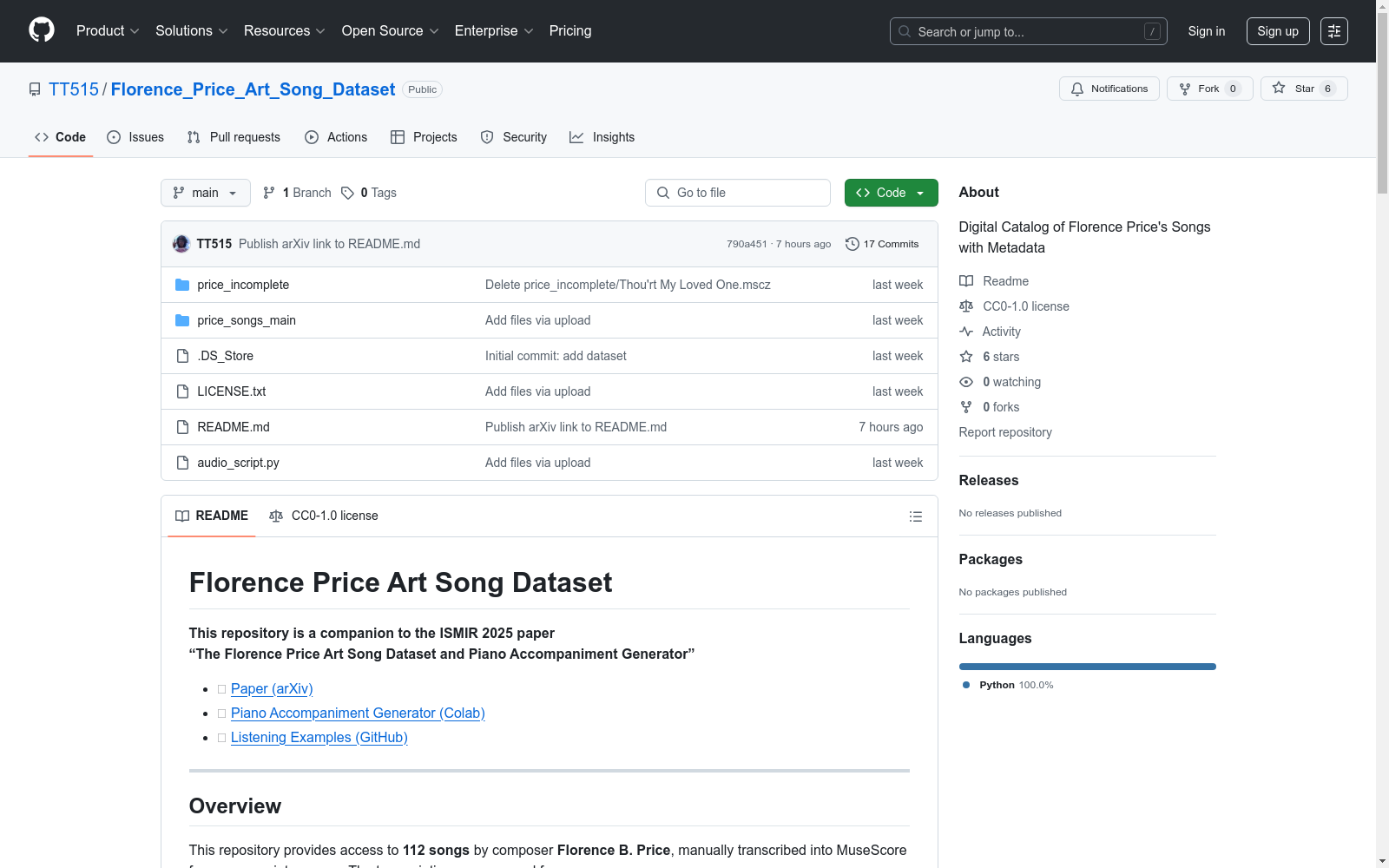This screenshot has width=1389, height=868.
Task: Expand the Resources menu
Action: coord(285,30)
